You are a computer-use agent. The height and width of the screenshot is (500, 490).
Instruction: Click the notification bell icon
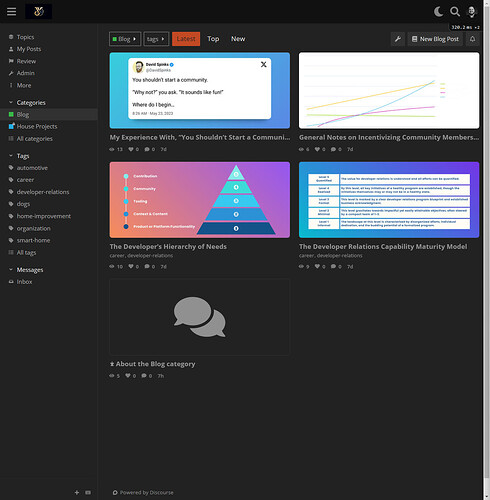point(472,39)
